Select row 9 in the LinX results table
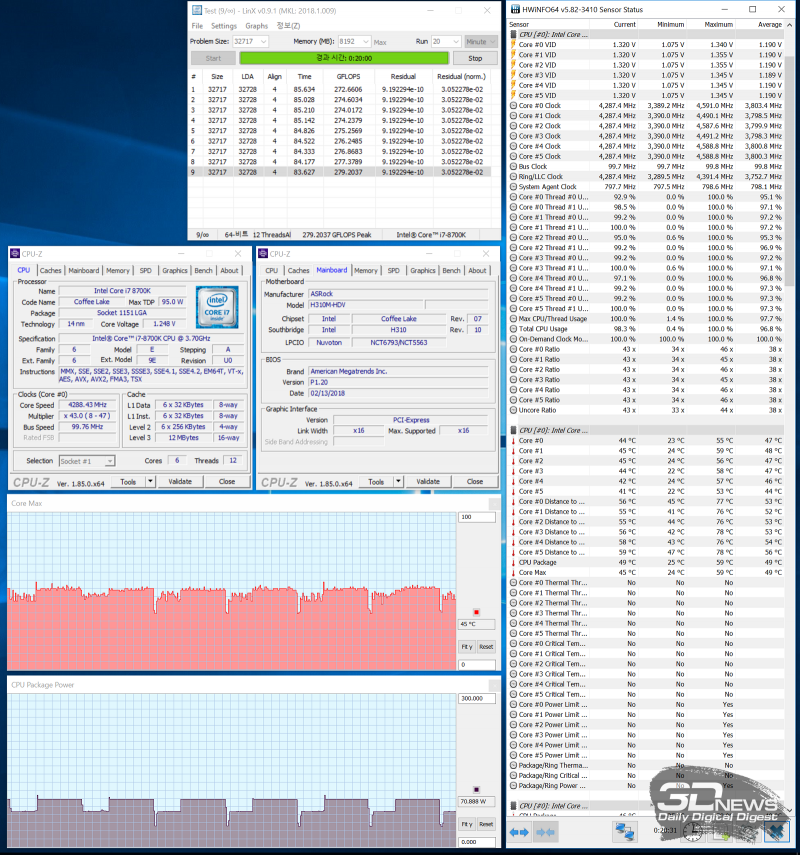The image size is (800, 855). point(340,172)
